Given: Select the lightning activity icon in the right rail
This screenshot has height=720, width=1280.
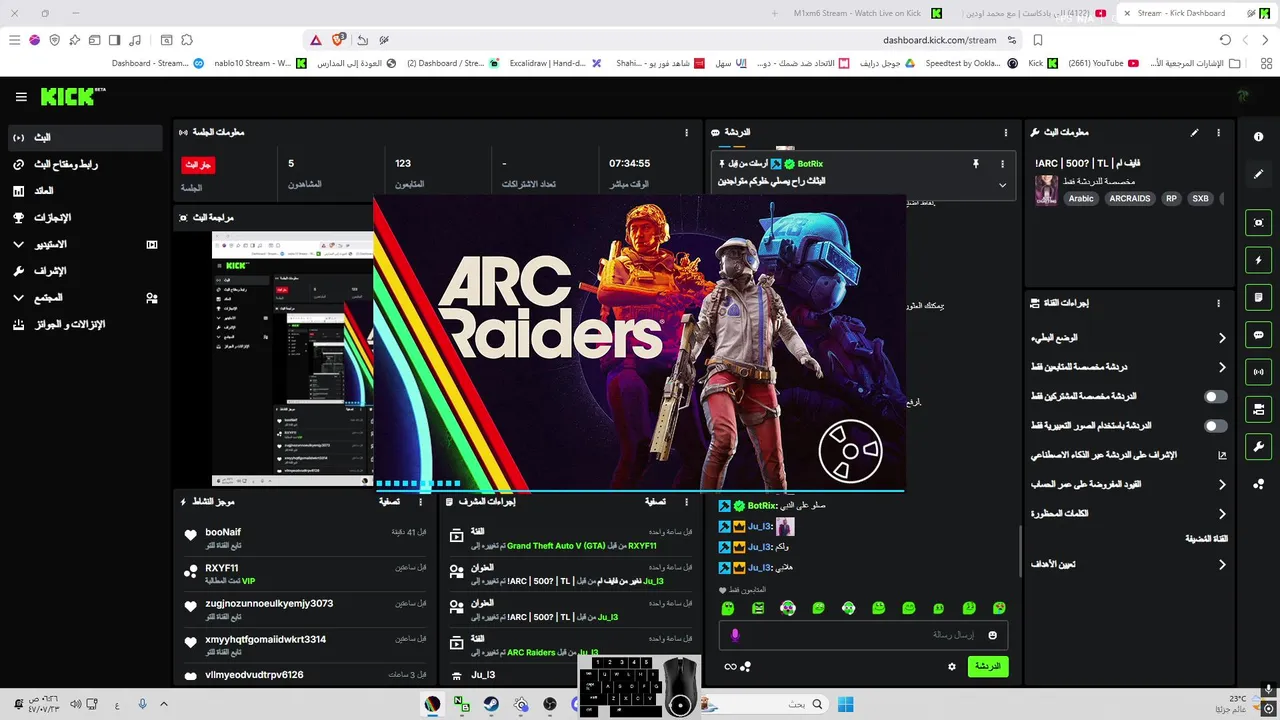Looking at the screenshot, I should pyautogui.click(x=1258, y=260).
